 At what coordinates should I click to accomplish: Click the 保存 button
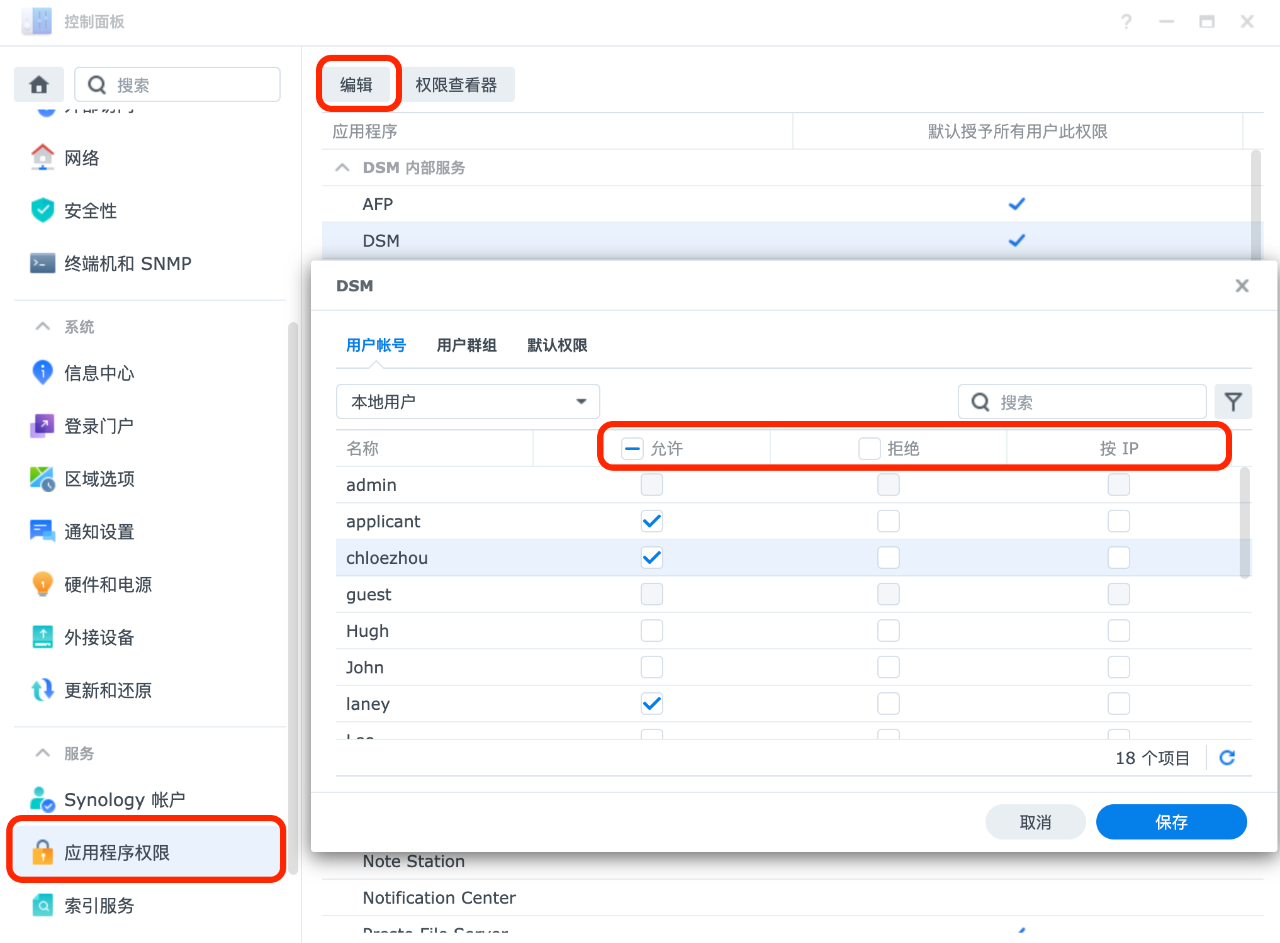point(1171,822)
